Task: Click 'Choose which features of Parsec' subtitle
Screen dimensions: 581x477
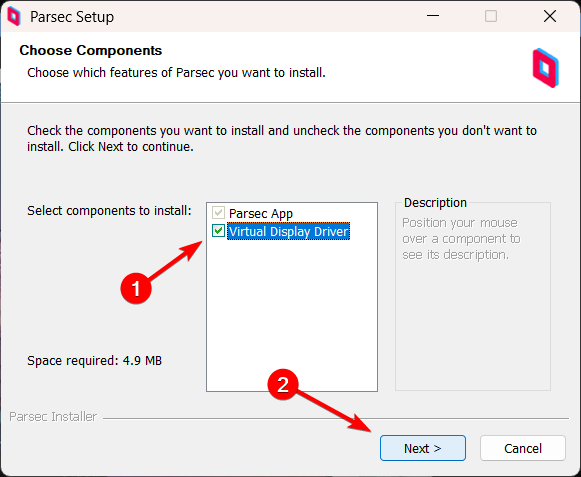Action: (176, 73)
